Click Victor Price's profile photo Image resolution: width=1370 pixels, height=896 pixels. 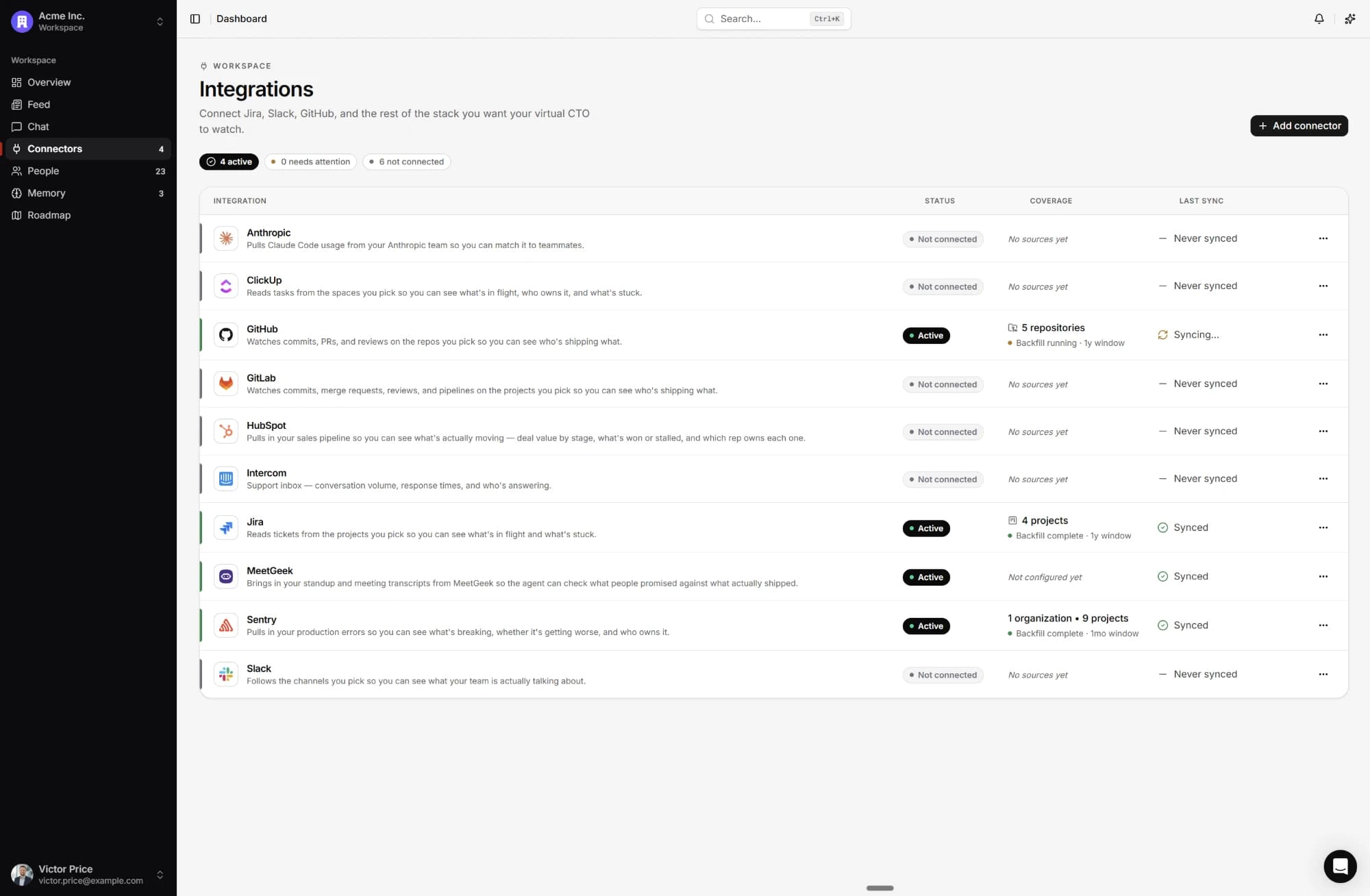22,875
